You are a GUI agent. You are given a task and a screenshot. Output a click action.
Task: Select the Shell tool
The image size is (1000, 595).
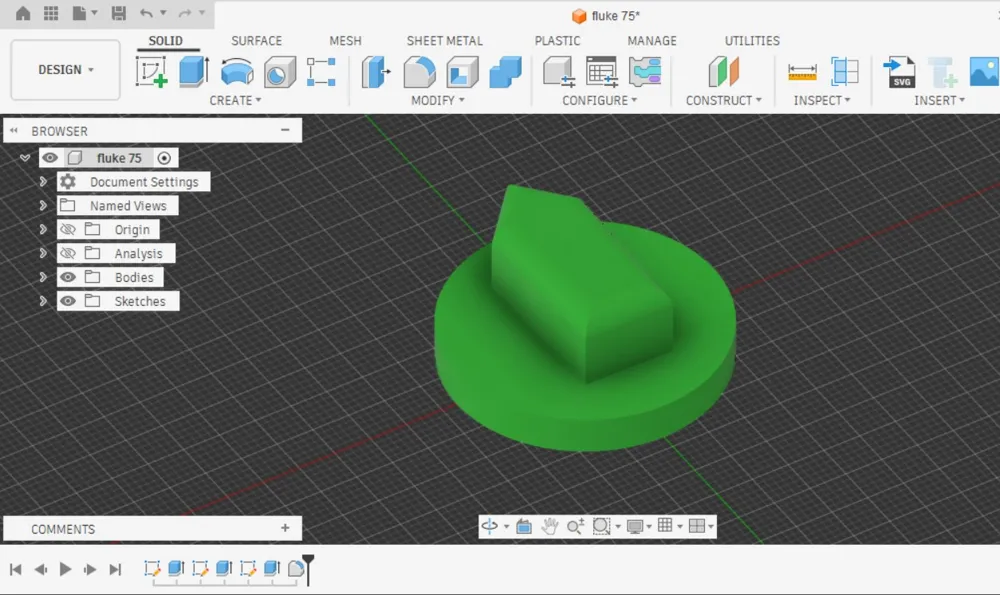pos(462,71)
